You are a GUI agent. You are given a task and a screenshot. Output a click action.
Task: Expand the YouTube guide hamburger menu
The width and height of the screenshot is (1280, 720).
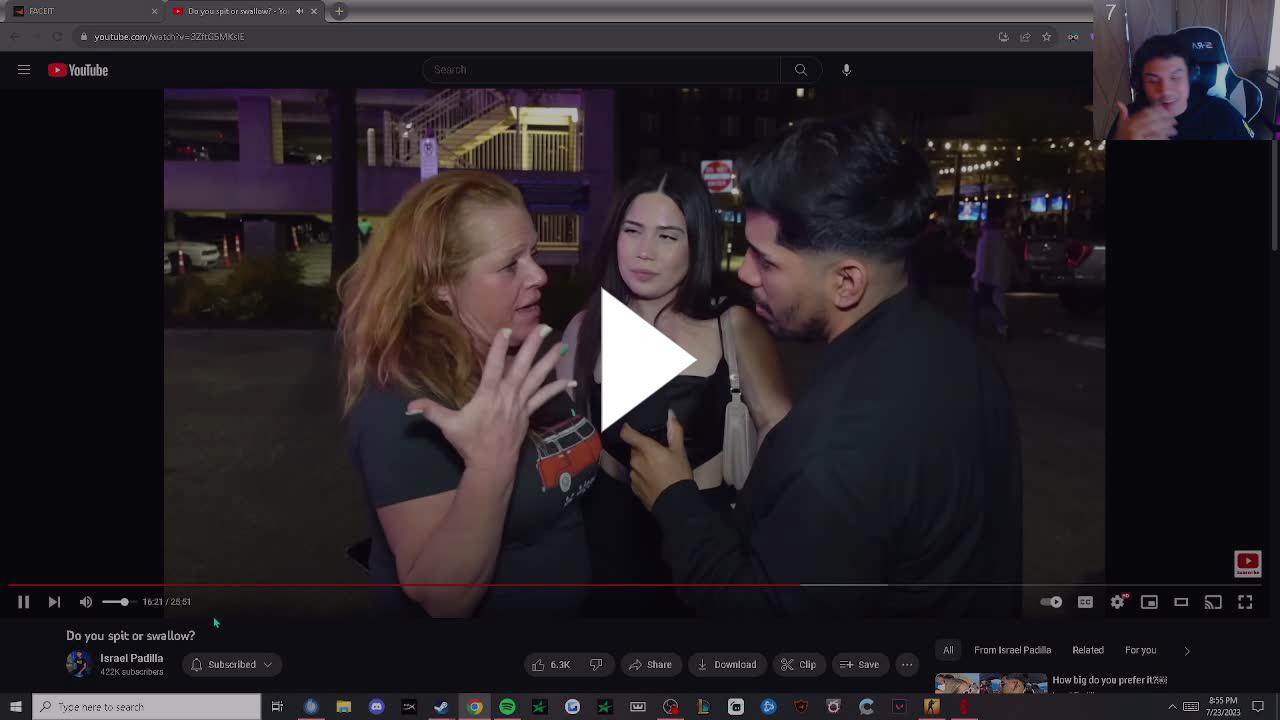tap(24, 70)
